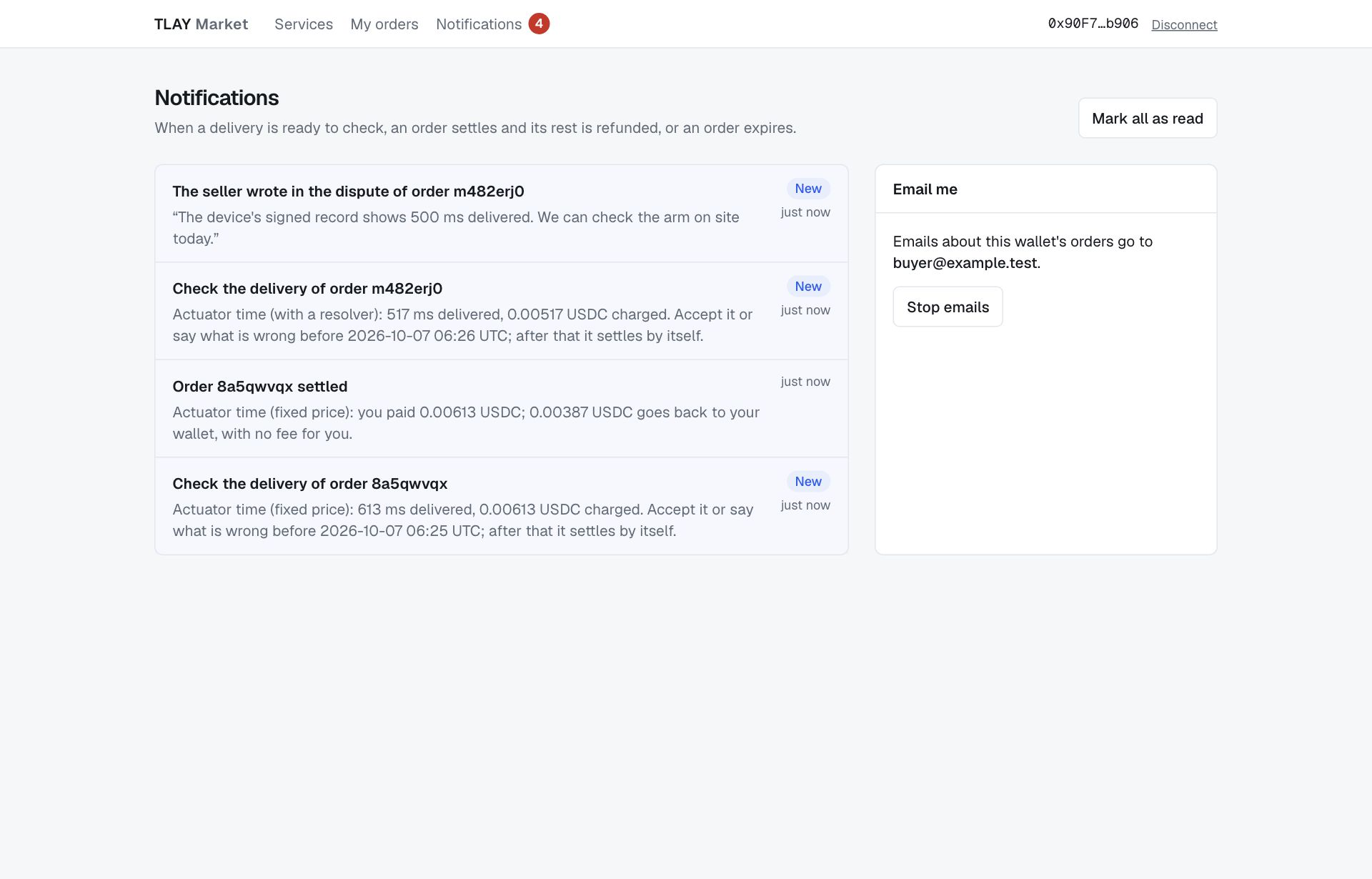Image resolution: width=1372 pixels, height=879 pixels.
Task: Open the Order 8a5qwvqx settled notification
Action: pyautogui.click(x=502, y=409)
